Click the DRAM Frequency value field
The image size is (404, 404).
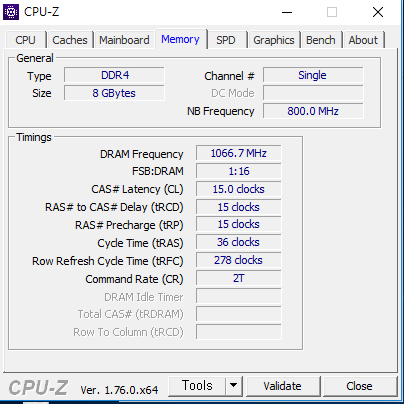(239, 153)
